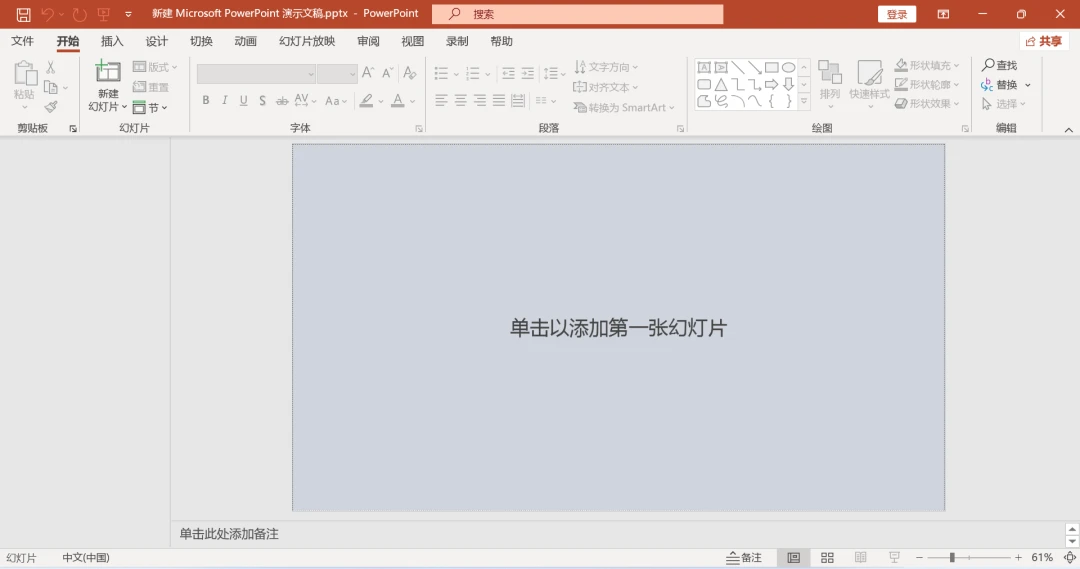The height and width of the screenshot is (569, 1080).
Task: Open the 文件 file menu
Action: point(22,41)
